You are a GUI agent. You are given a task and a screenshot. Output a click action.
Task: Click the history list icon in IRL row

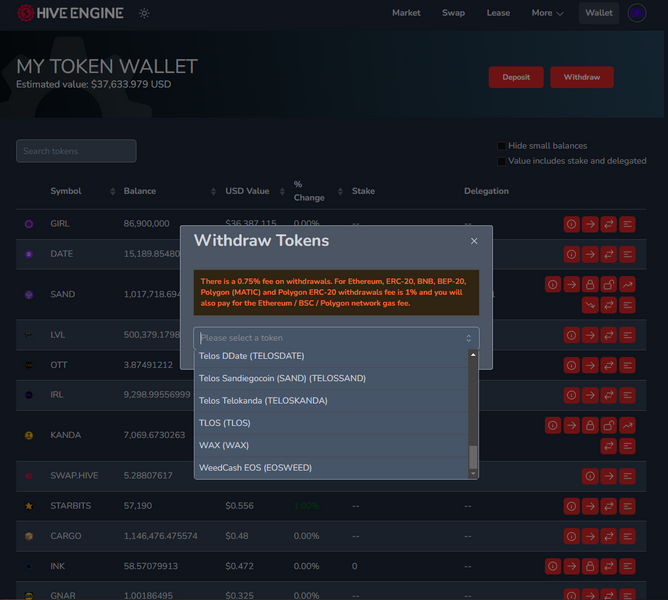click(x=628, y=395)
